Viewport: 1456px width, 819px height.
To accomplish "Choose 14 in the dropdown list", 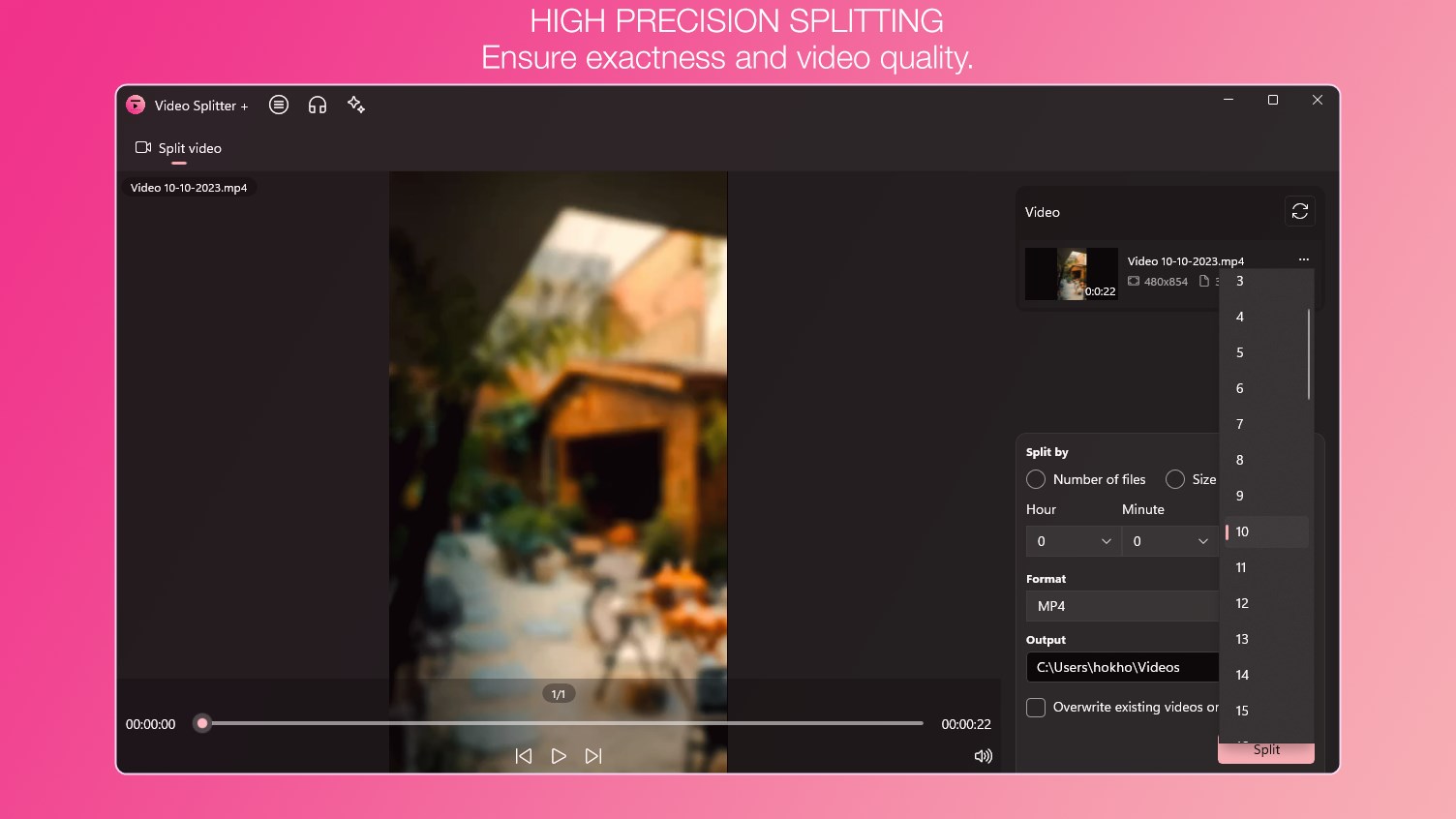I will 1266,675.
